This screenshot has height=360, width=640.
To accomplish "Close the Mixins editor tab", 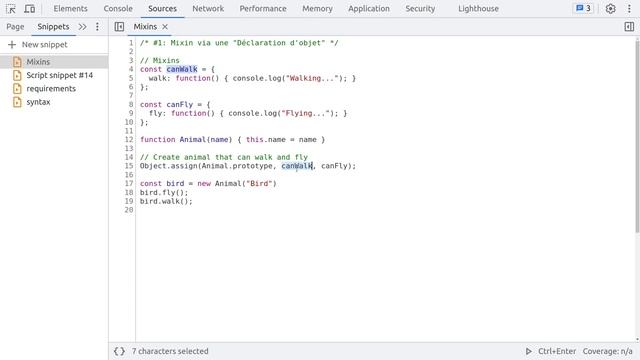I will (165, 27).
